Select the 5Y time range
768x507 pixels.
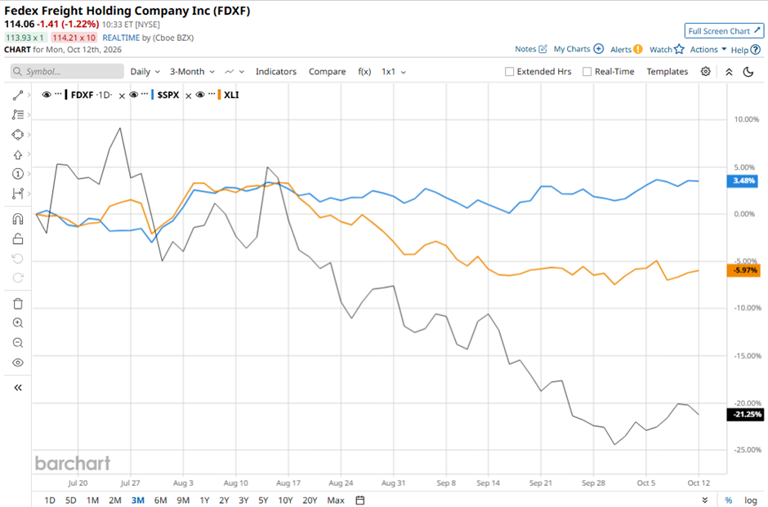(x=264, y=500)
